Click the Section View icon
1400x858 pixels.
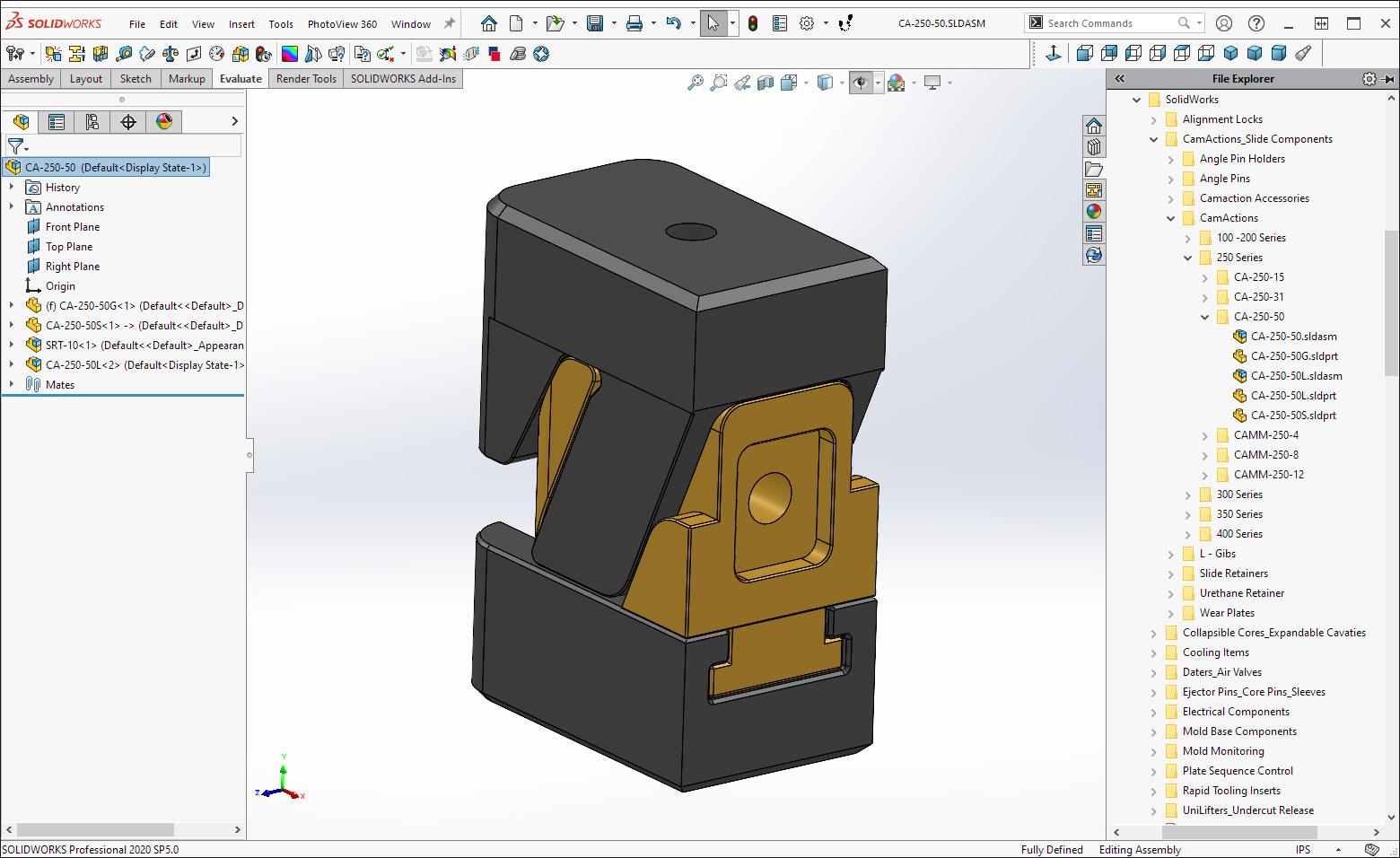[766, 83]
